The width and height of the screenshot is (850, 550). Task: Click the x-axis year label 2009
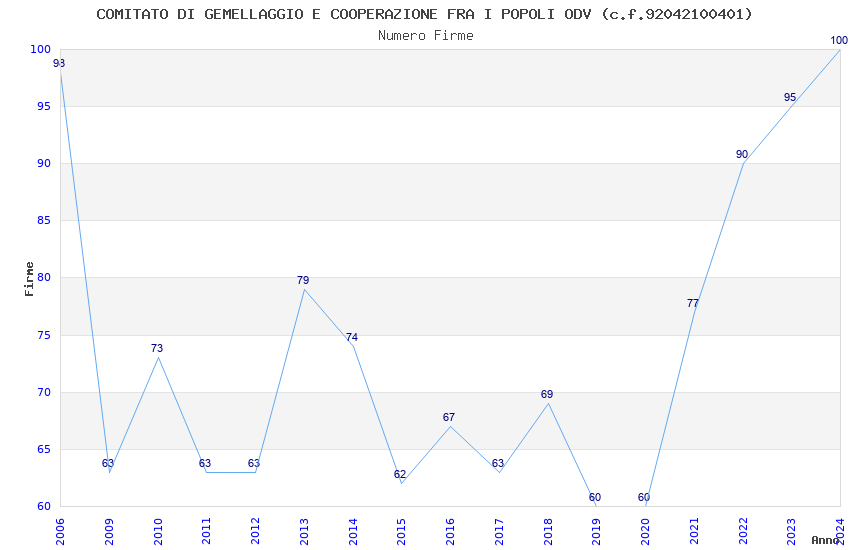(x=109, y=531)
